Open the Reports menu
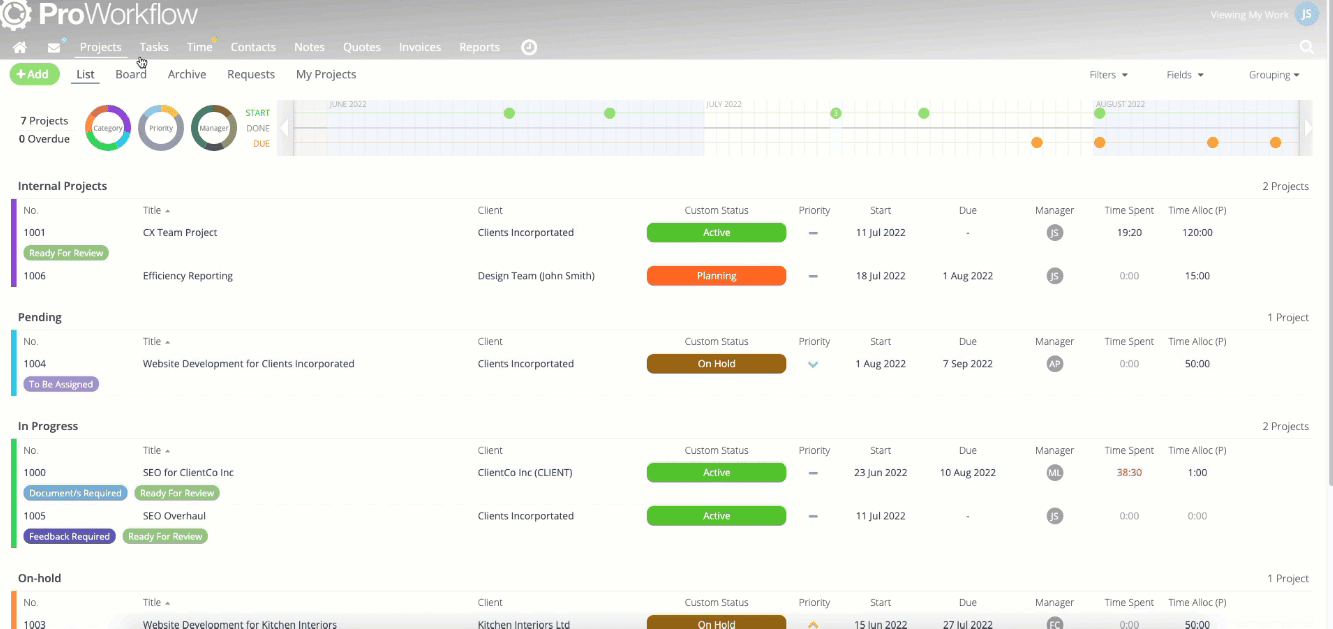This screenshot has height=629, width=1333. 479,47
